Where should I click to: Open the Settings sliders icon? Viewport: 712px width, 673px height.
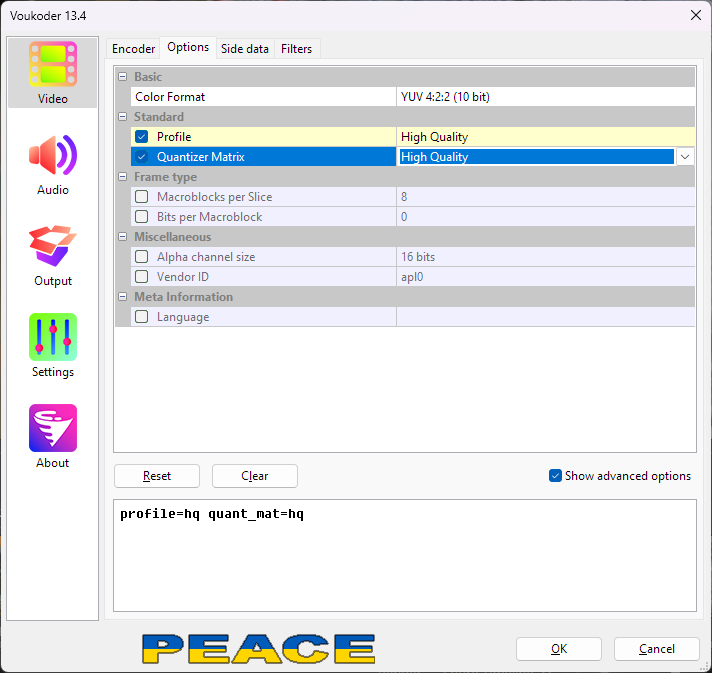click(53, 339)
